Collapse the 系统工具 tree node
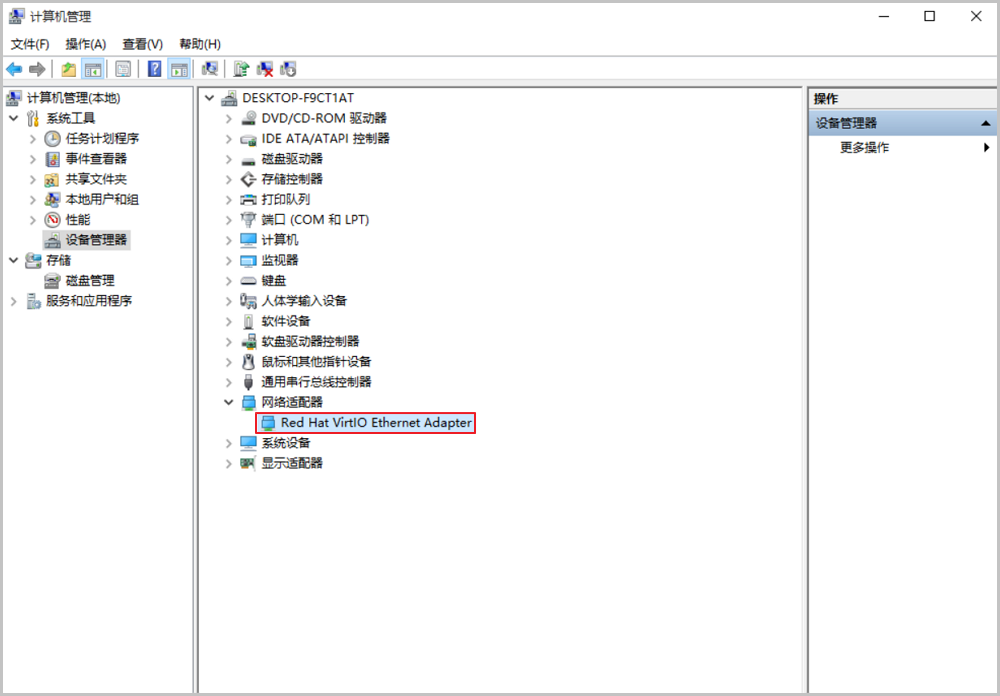The width and height of the screenshot is (1000, 696). [13, 118]
